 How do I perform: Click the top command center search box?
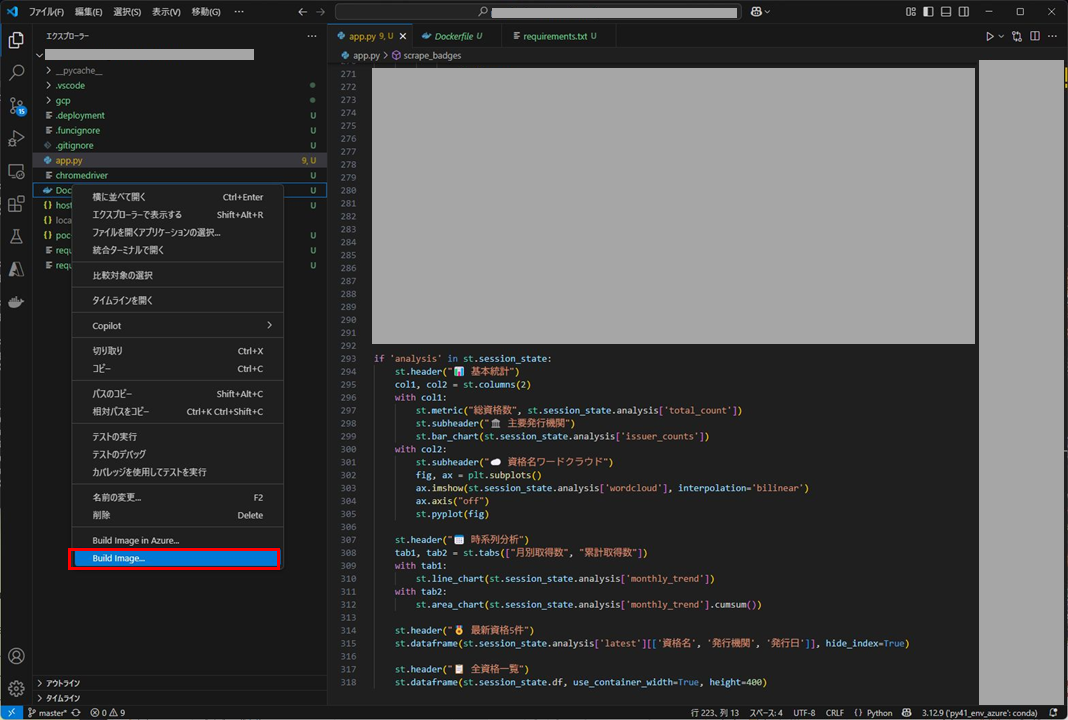(x=540, y=12)
